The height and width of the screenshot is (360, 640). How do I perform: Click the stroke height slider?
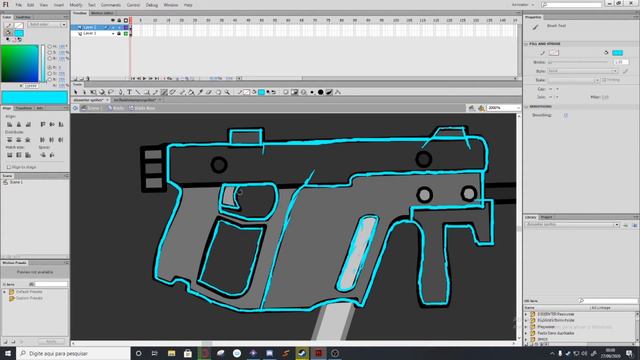pos(578,62)
